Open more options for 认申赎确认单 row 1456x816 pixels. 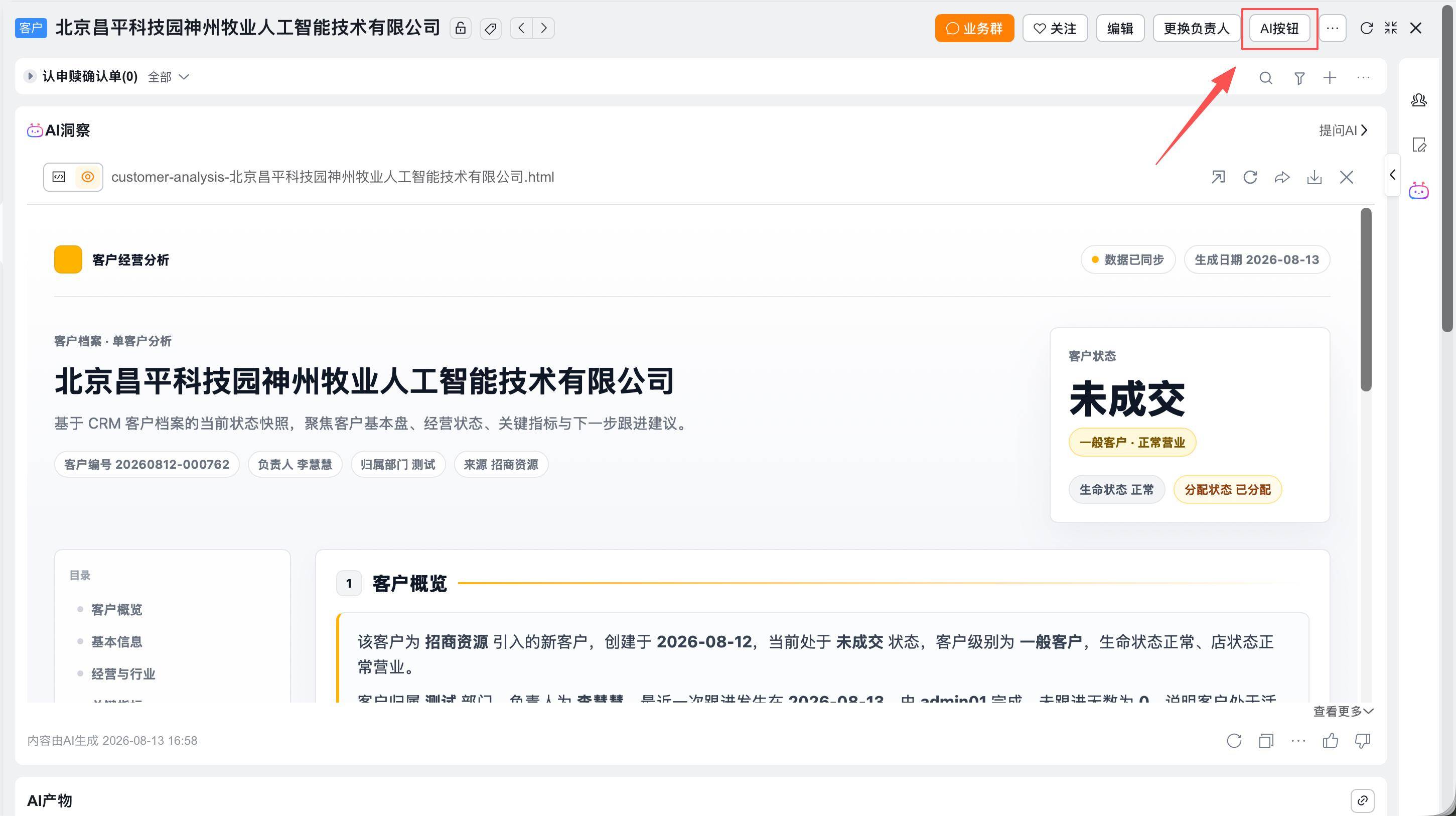1363,77
